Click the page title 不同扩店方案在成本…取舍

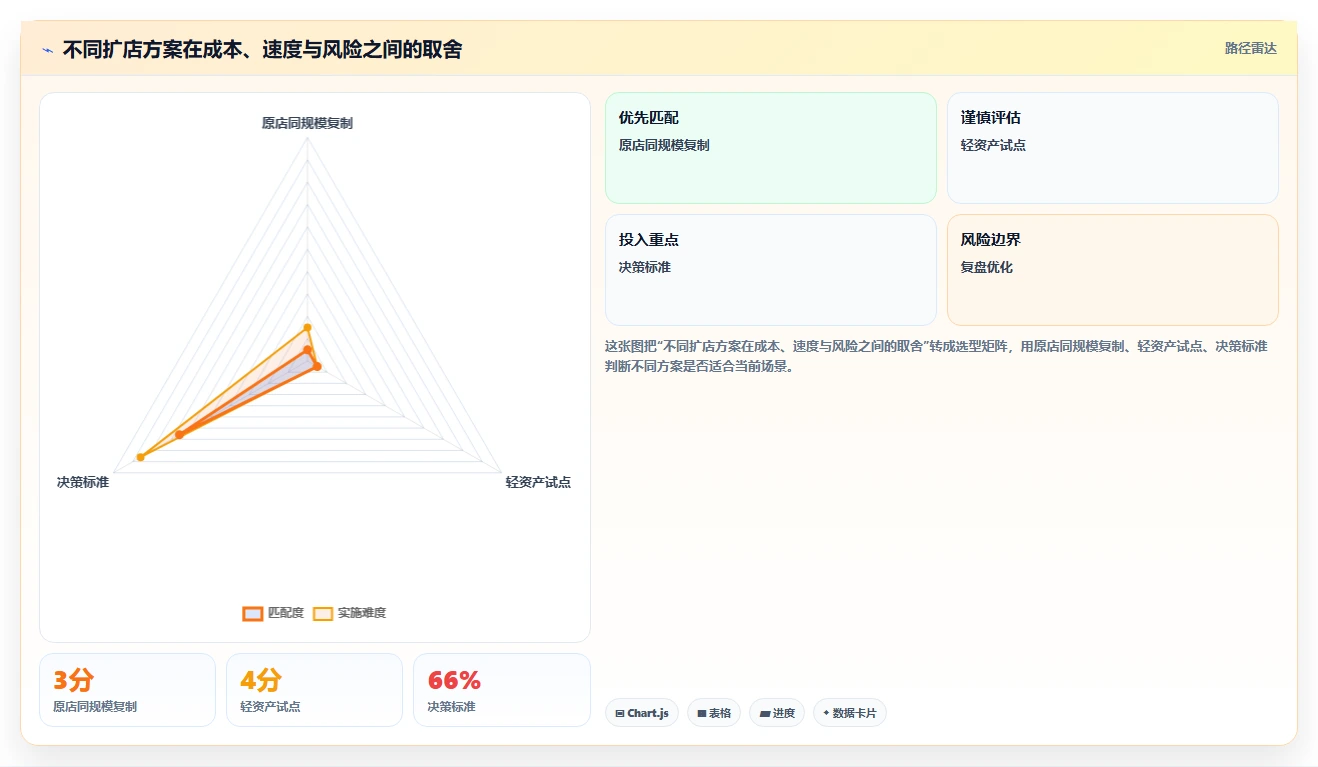click(262, 50)
